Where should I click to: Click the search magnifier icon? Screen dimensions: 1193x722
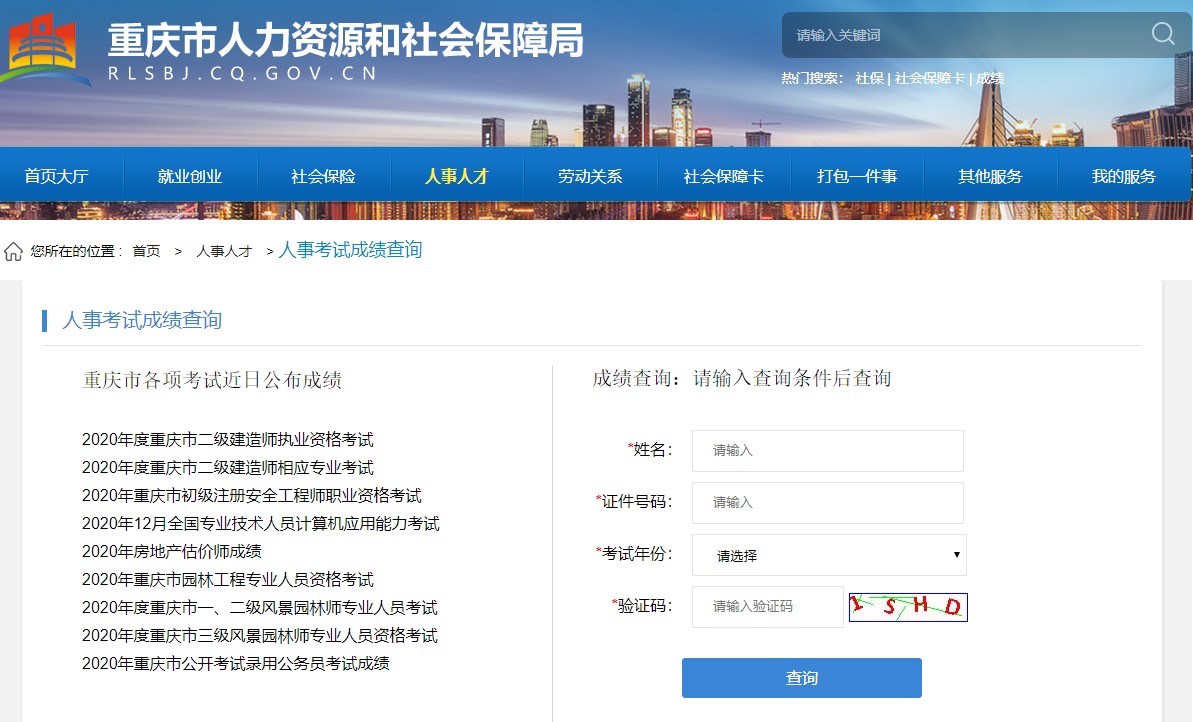tap(1161, 34)
